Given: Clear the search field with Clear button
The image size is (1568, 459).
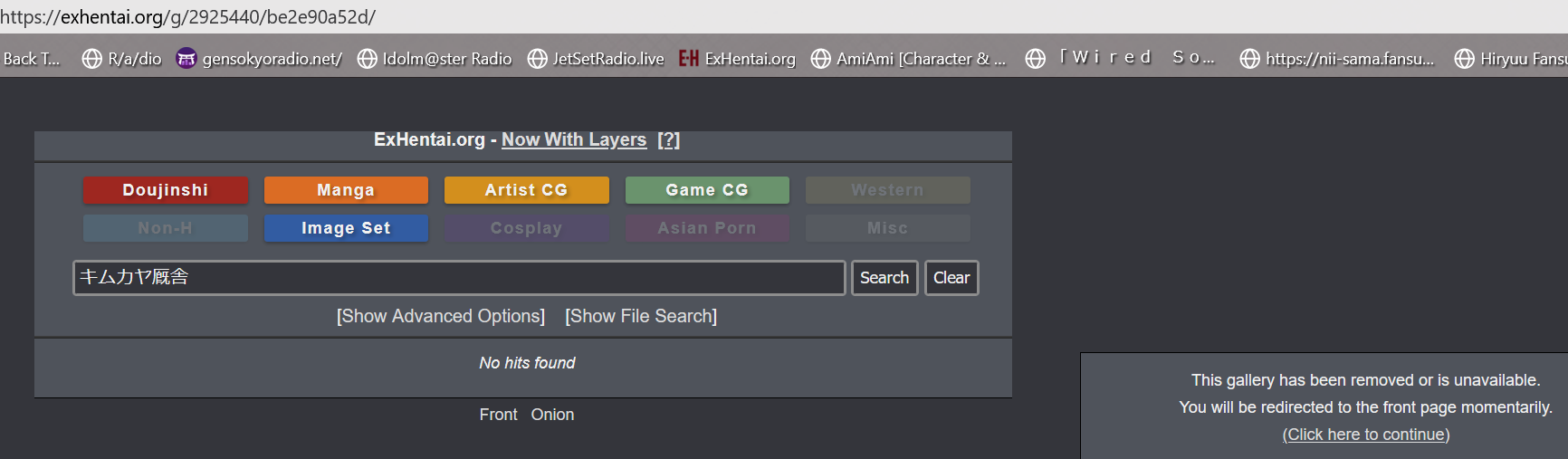Looking at the screenshot, I should coord(951,278).
